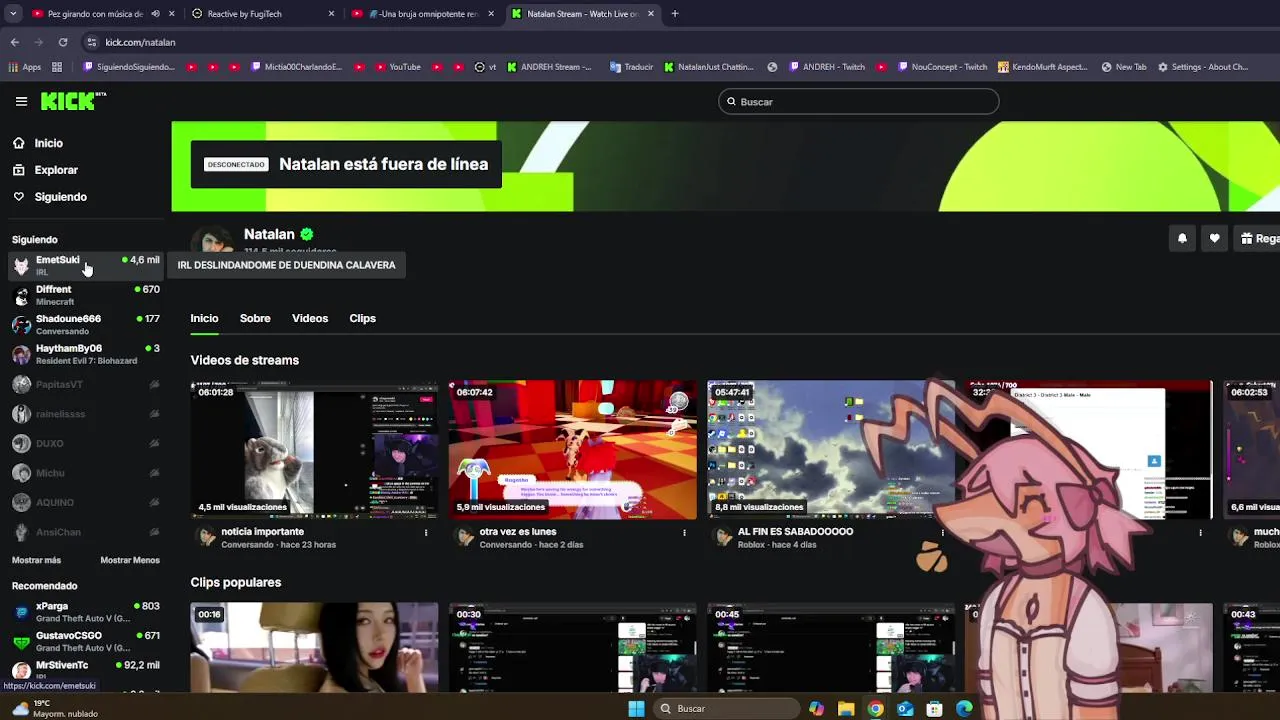Click the magnifier icon in Kick search
This screenshot has width=1280, height=720.
[731, 102]
